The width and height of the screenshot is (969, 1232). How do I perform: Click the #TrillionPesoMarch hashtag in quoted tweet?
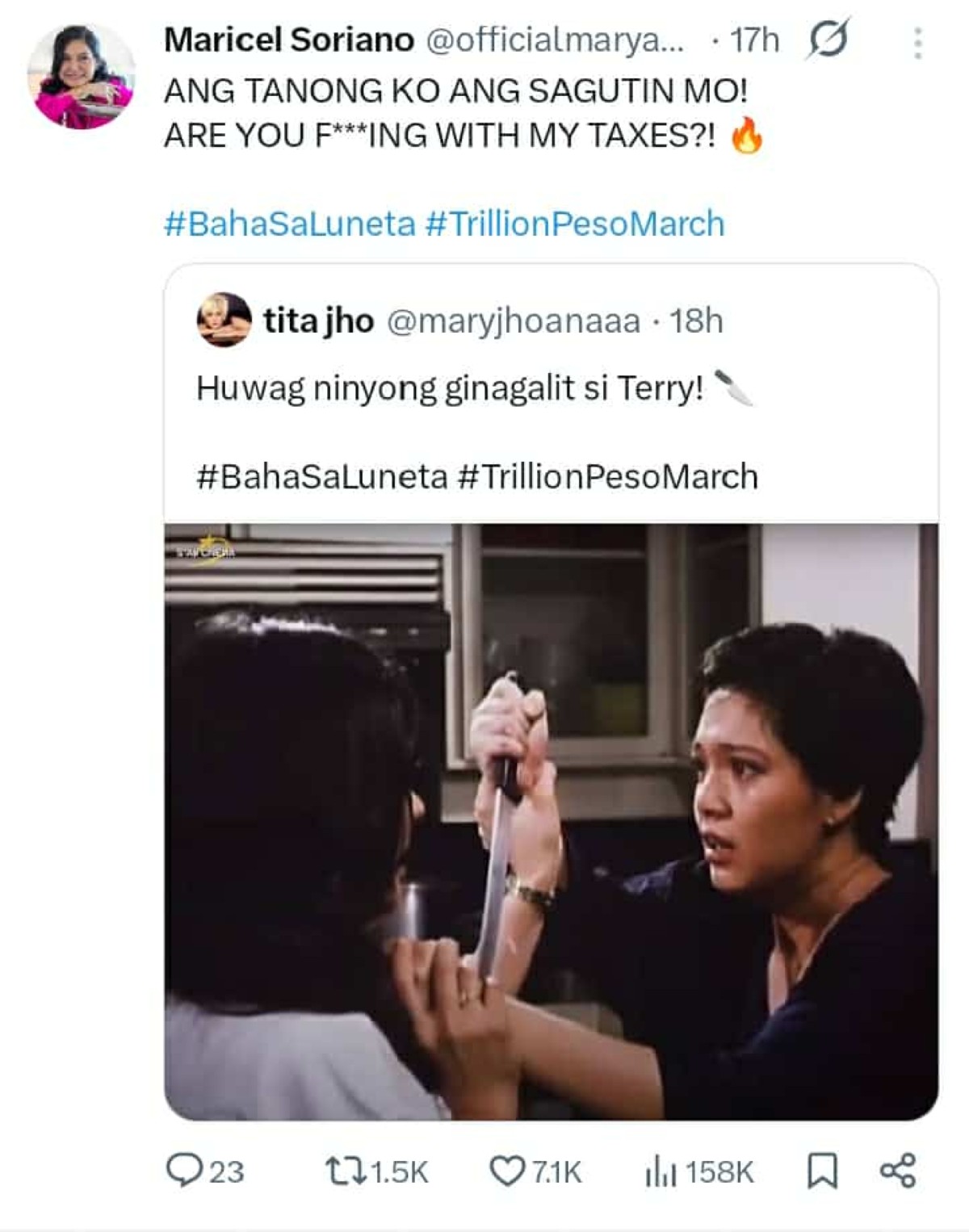607,476
